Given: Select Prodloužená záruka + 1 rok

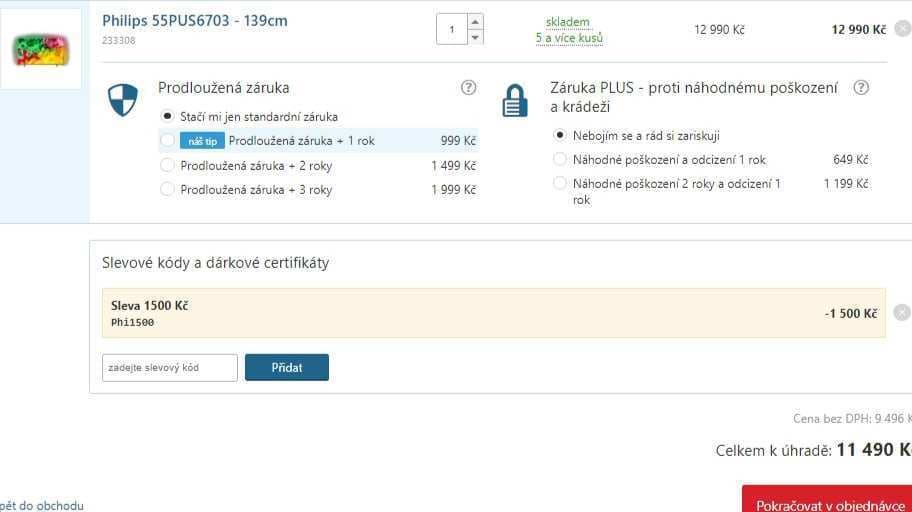Looking at the screenshot, I should (x=167, y=140).
